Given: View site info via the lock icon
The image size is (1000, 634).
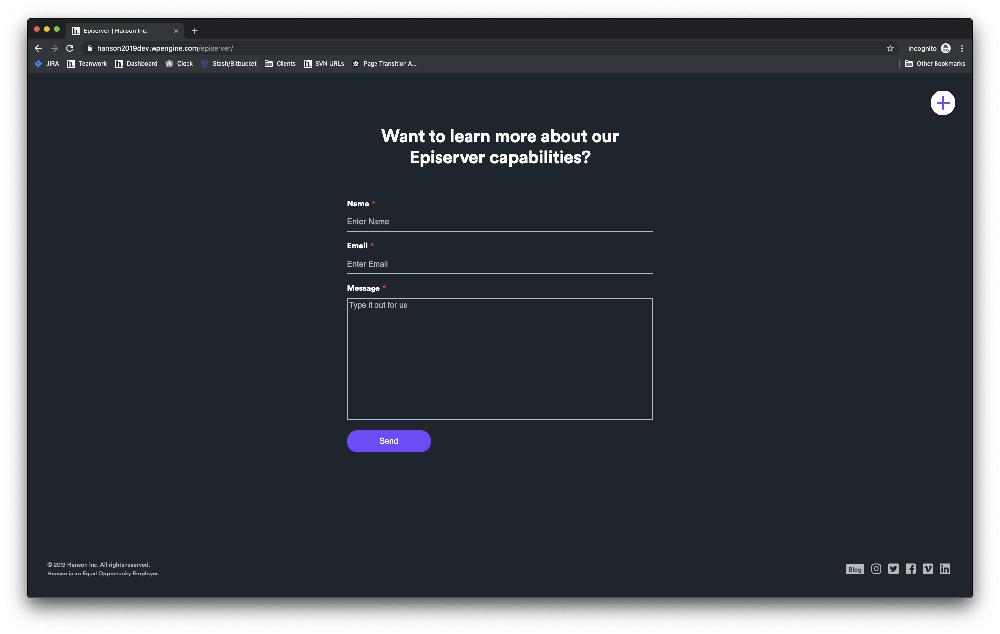Looking at the screenshot, I should 90,48.
